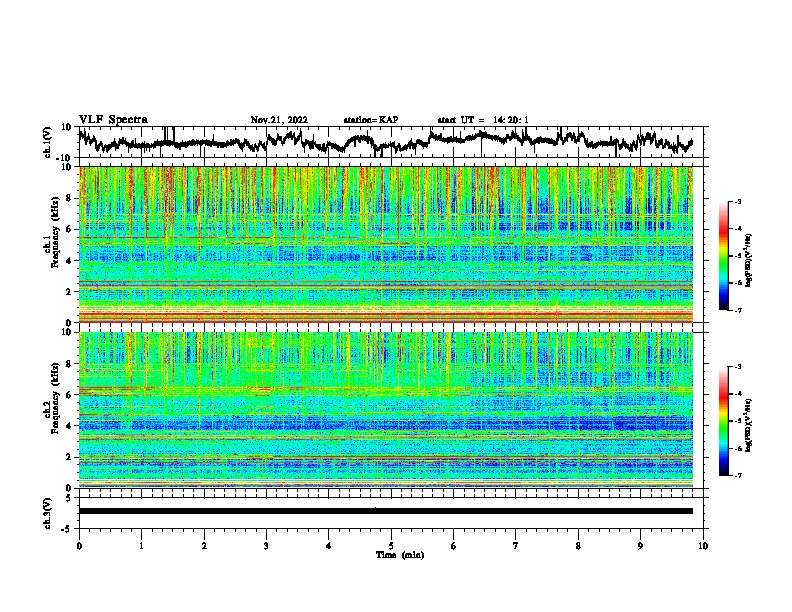Click the ch.1 spectrogram color scale bar
Screen dimensions: 792x612
point(723,256)
